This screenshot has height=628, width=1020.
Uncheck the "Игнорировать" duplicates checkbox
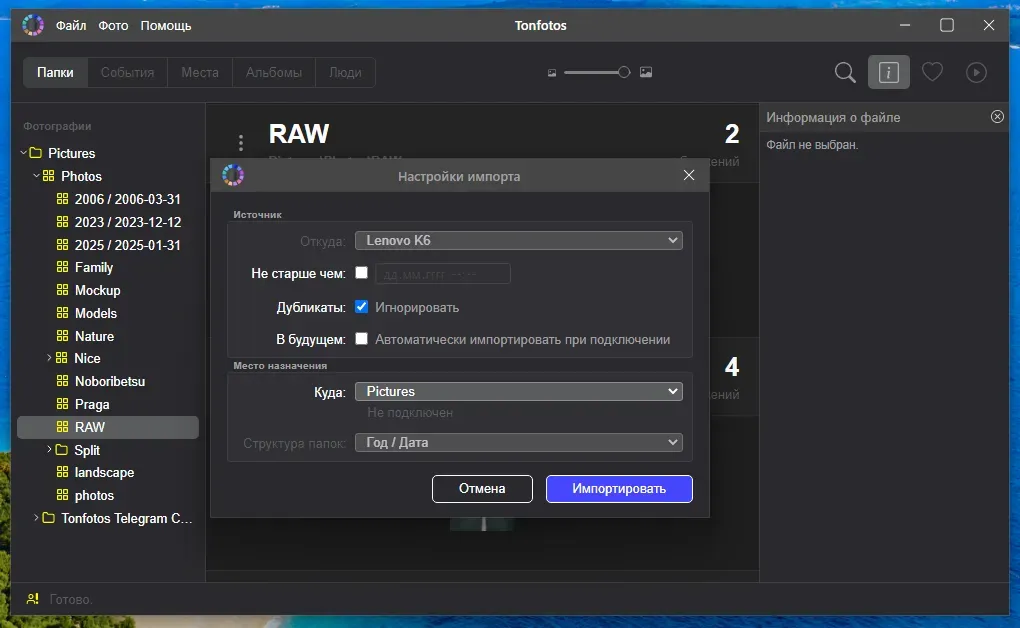coord(362,307)
